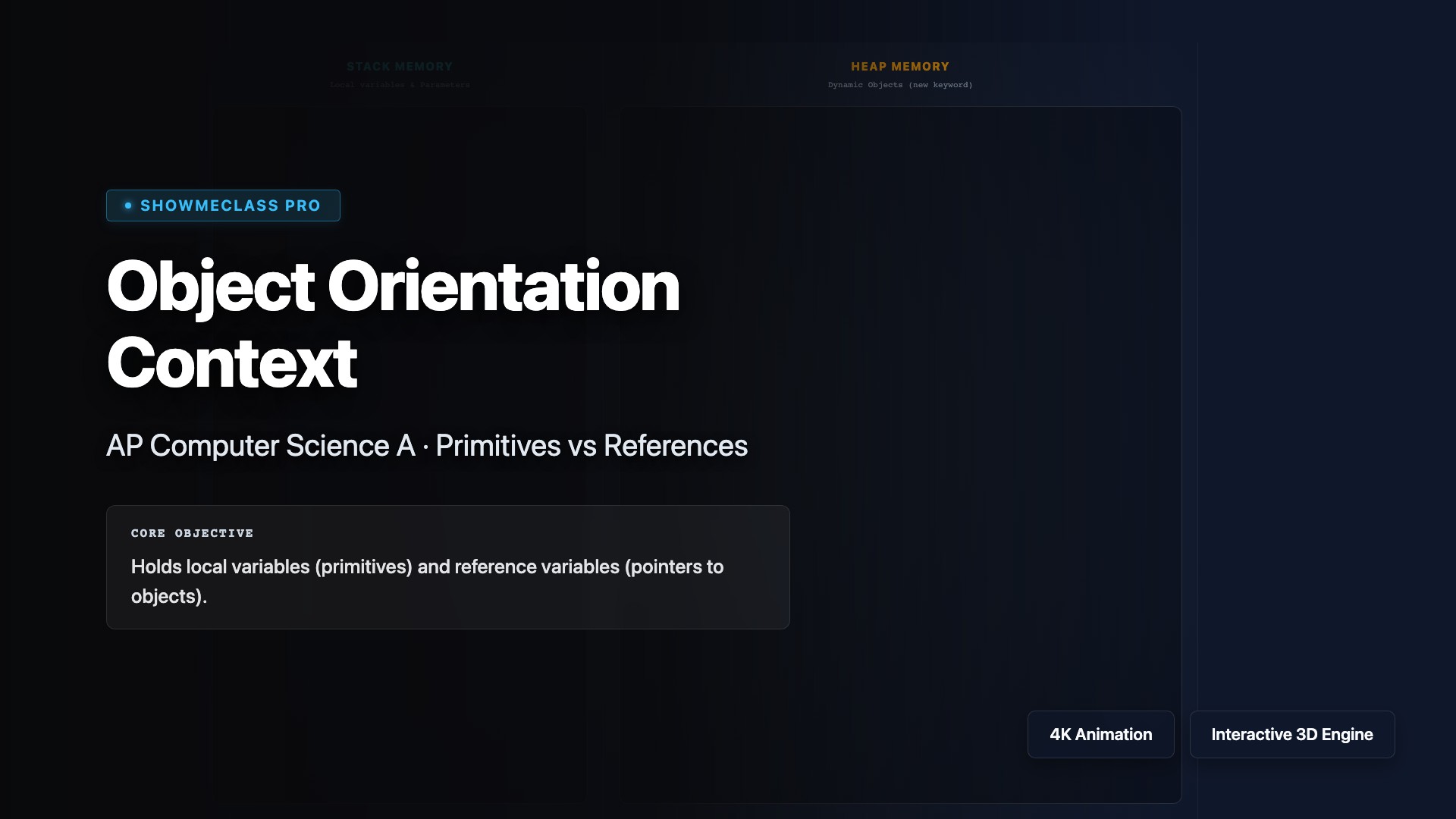Viewport: 1456px width, 819px height.
Task: Click the blue dot in ShowMeClass badge
Action: (128, 206)
